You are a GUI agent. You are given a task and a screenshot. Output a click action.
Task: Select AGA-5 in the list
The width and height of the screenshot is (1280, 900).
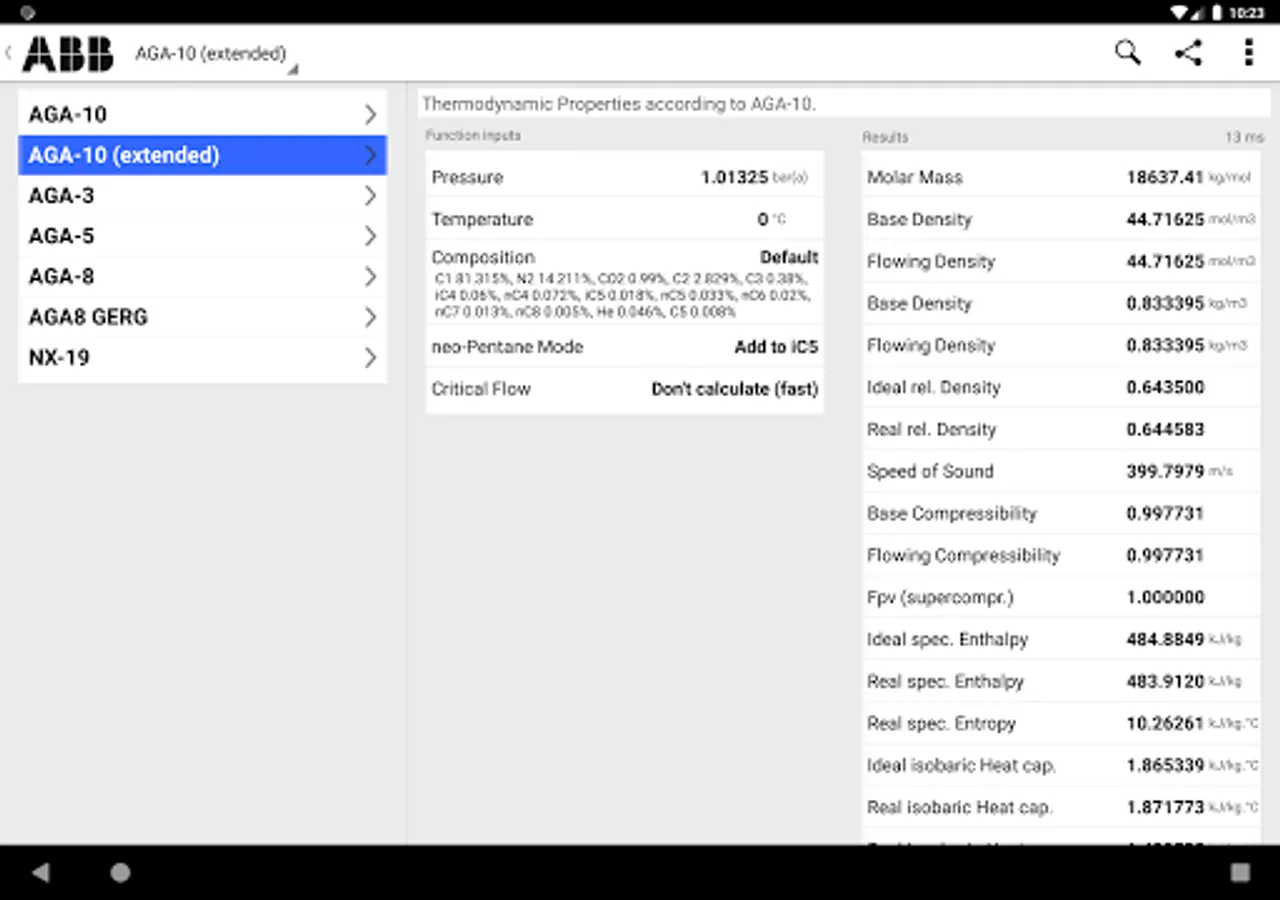202,236
